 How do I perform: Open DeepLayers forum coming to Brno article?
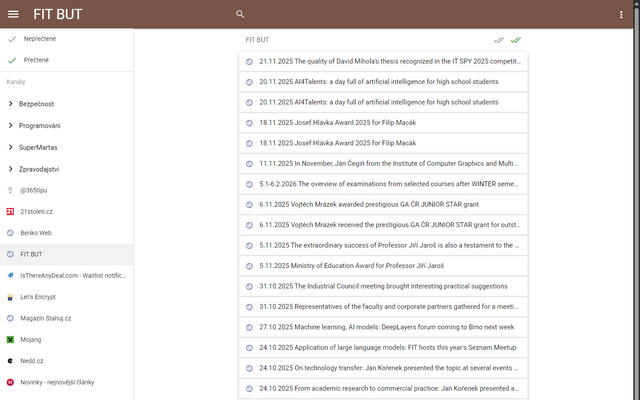[x=383, y=327]
